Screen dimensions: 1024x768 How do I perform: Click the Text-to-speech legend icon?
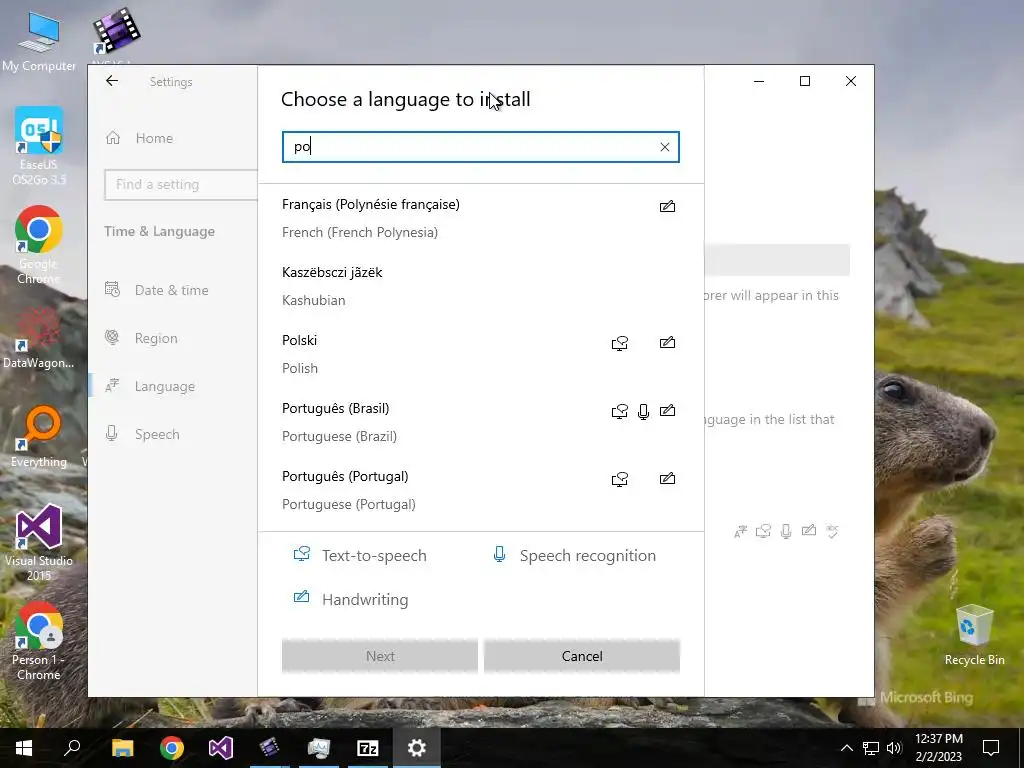tap(301, 554)
